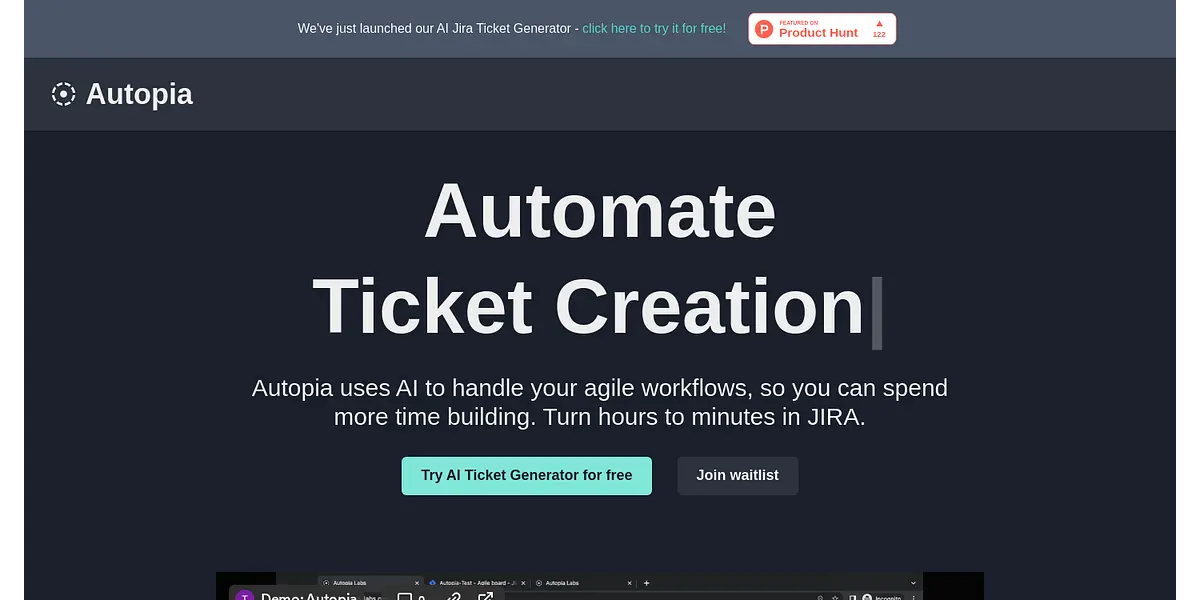Expand the tab list chevron in demo video
The height and width of the screenshot is (600, 1200).
click(x=912, y=583)
